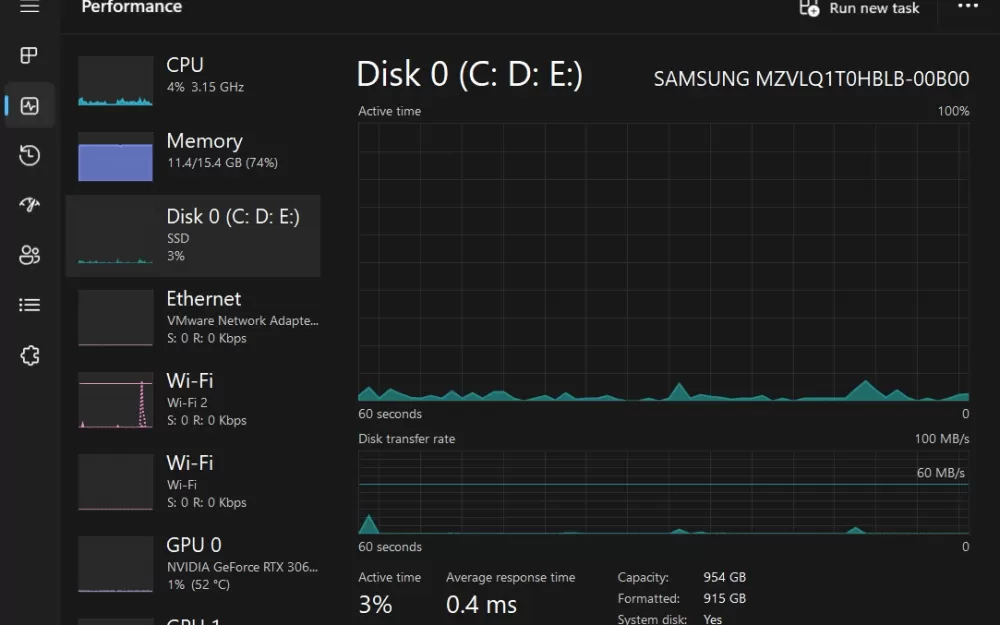Image resolution: width=1000 pixels, height=625 pixels.
Task: Open the Services puzzle-piece icon
Action: pos(29,355)
